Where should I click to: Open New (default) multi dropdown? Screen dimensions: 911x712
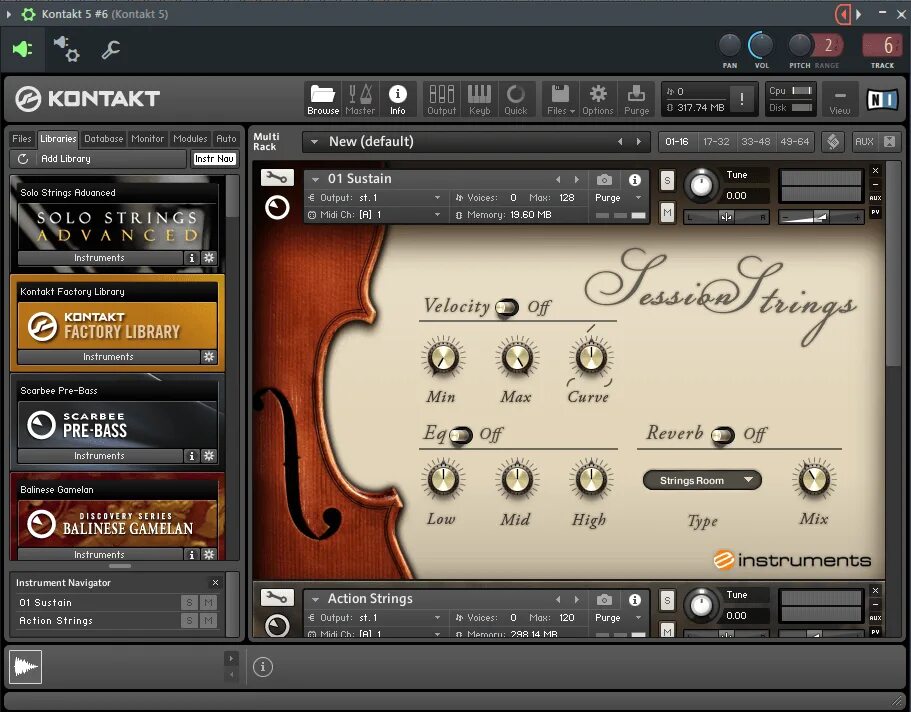tap(314, 141)
